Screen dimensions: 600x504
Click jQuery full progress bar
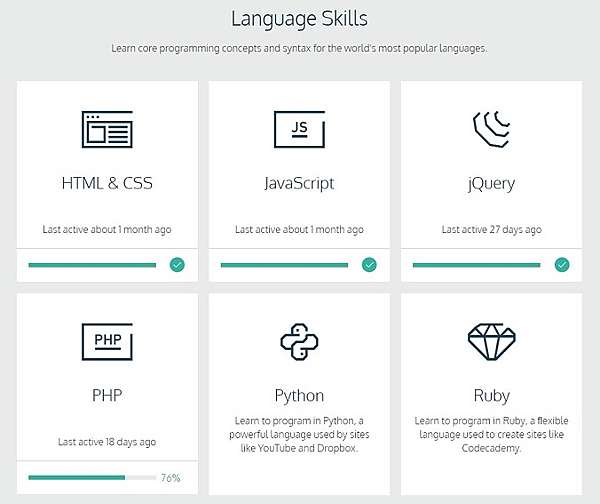[x=476, y=265]
